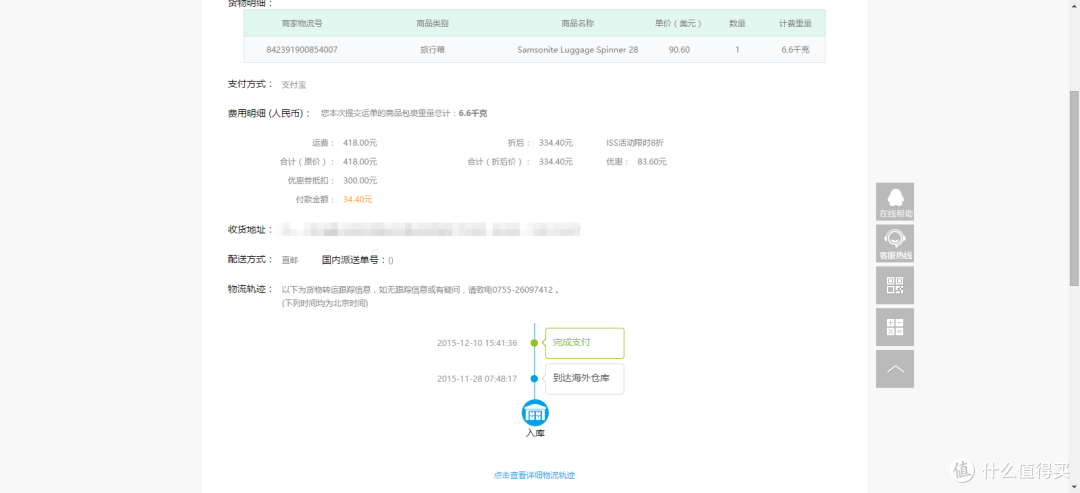Open the customer service hotline icon

click(895, 243)
